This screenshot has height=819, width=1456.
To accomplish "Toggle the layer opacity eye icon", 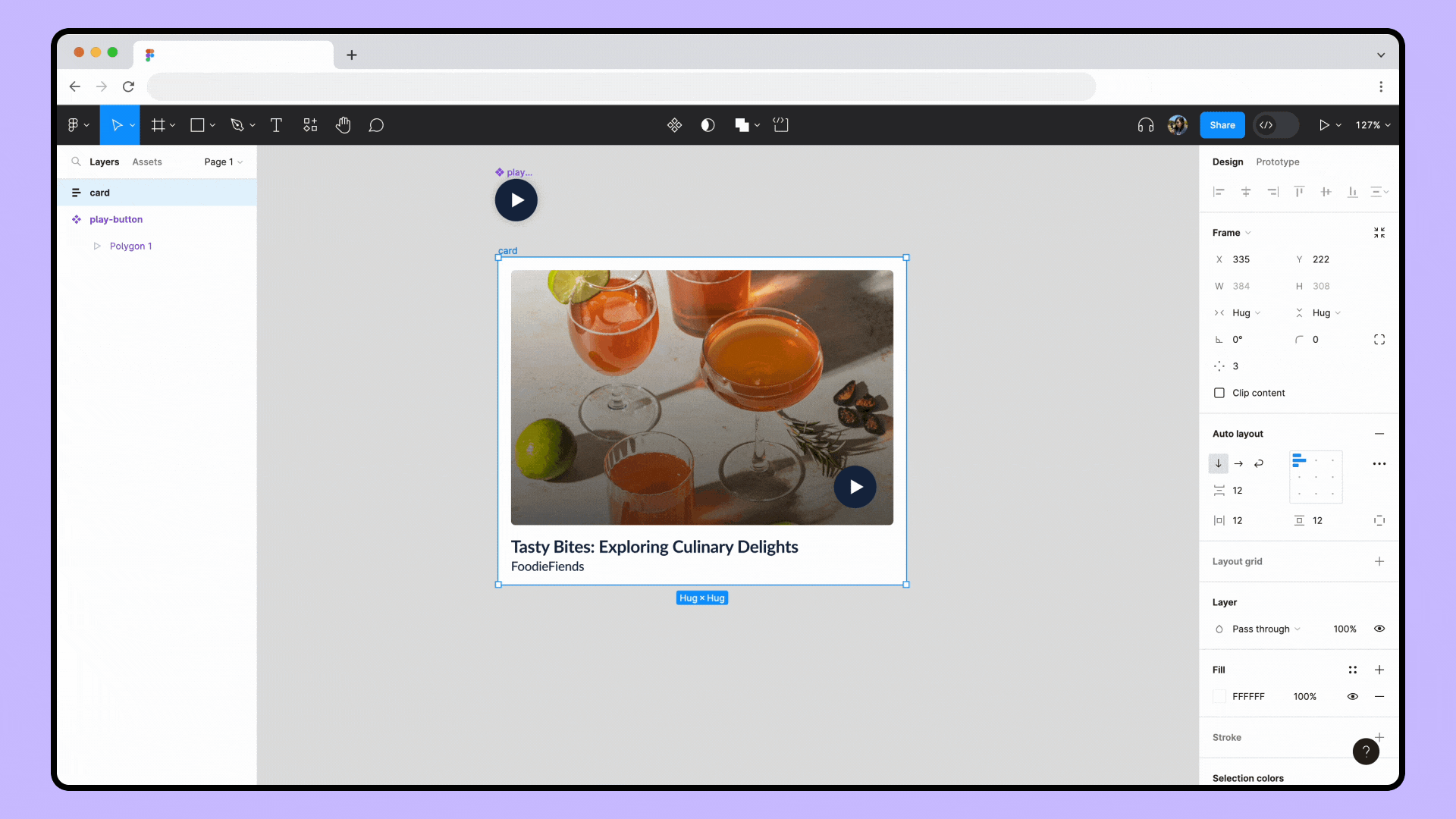I will pyautogui.click(x=1379, y=629).
